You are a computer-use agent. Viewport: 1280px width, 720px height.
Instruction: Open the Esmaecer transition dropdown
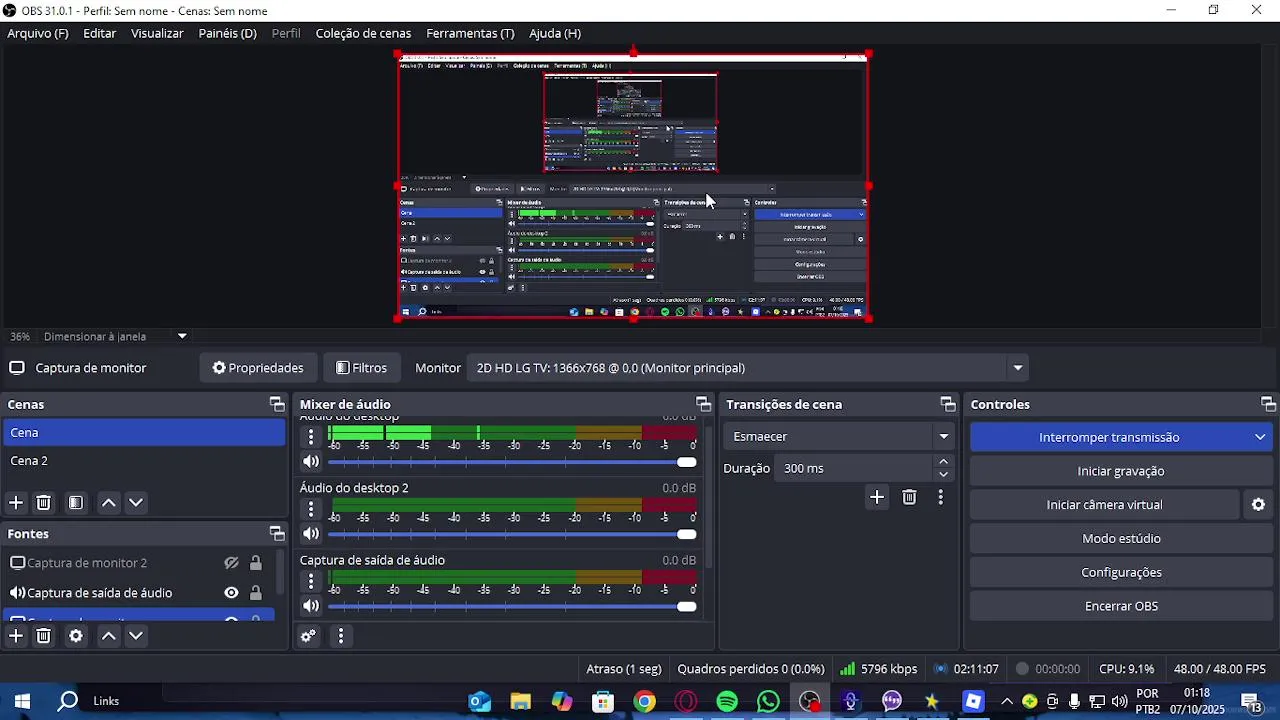click(x=838, y=436)
